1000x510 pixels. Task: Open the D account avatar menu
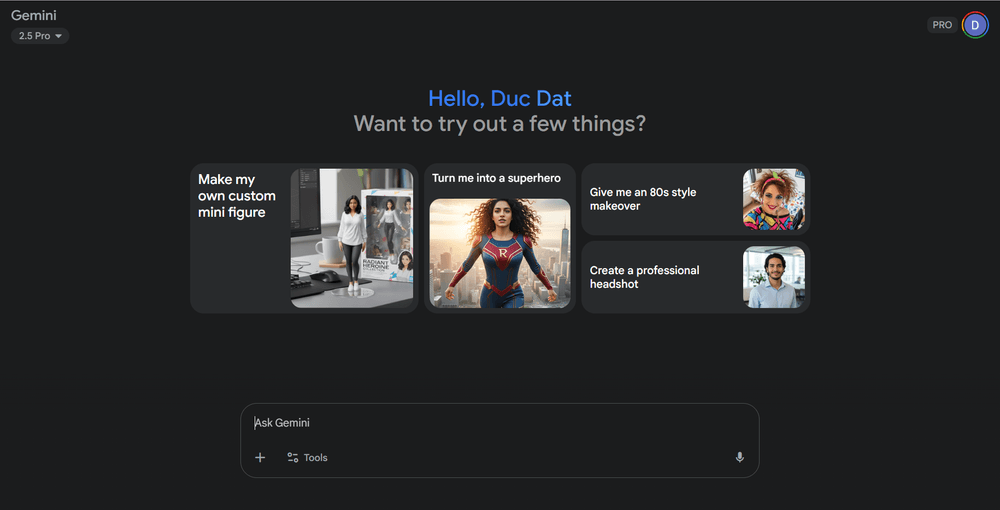(x=975, y=25)
